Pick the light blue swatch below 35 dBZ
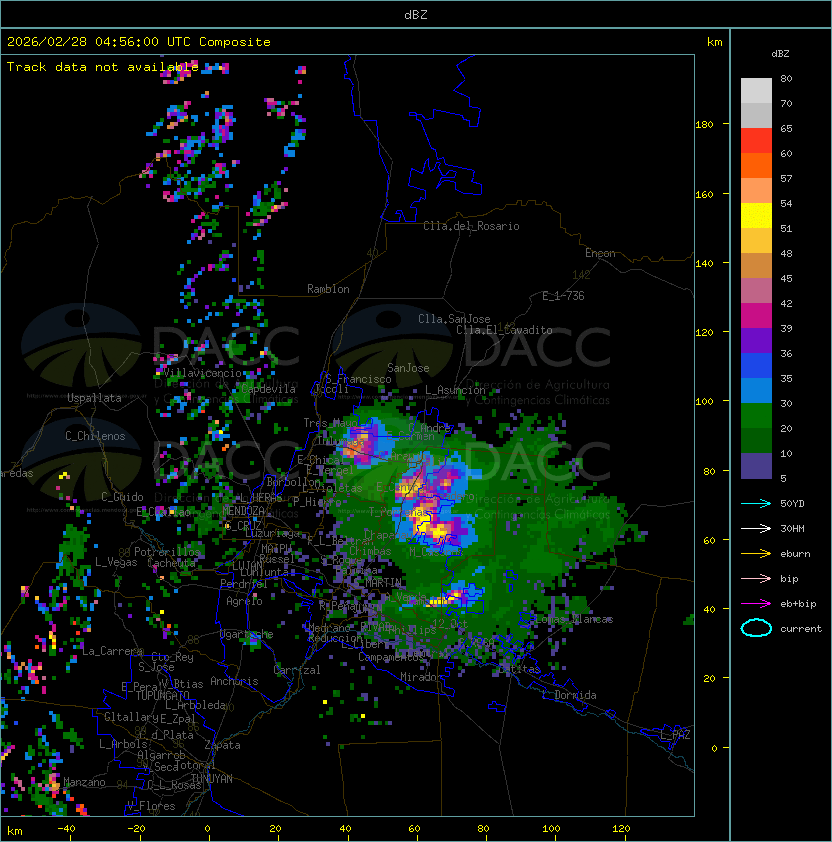 coord(756,391)
